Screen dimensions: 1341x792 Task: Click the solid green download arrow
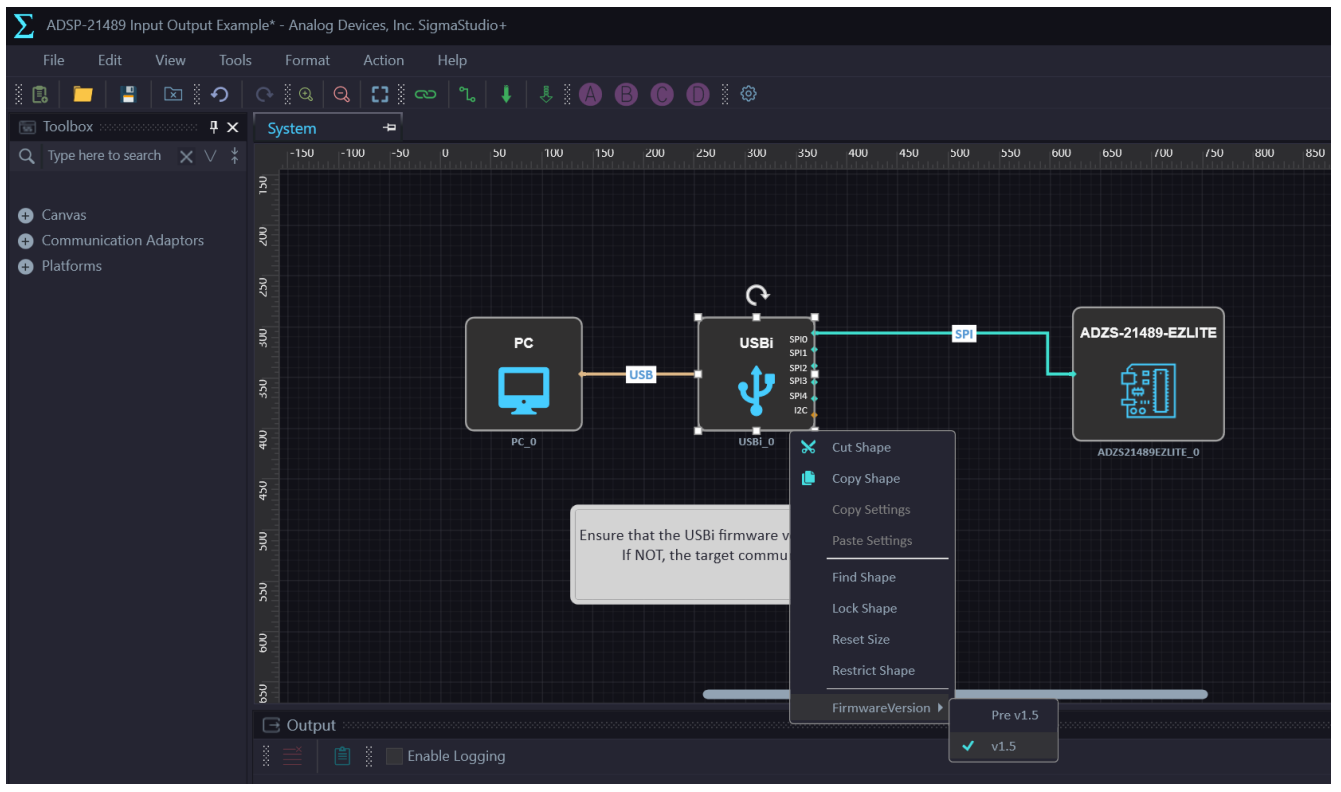[x=507, y=94]
